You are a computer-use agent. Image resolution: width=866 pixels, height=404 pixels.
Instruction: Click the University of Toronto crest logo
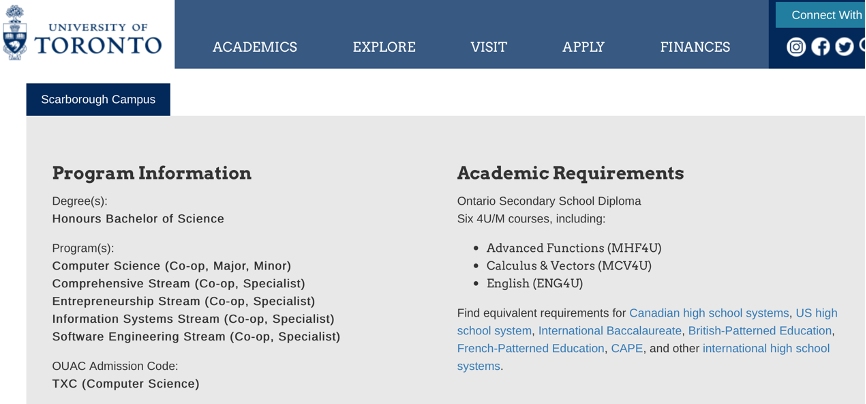14,32
